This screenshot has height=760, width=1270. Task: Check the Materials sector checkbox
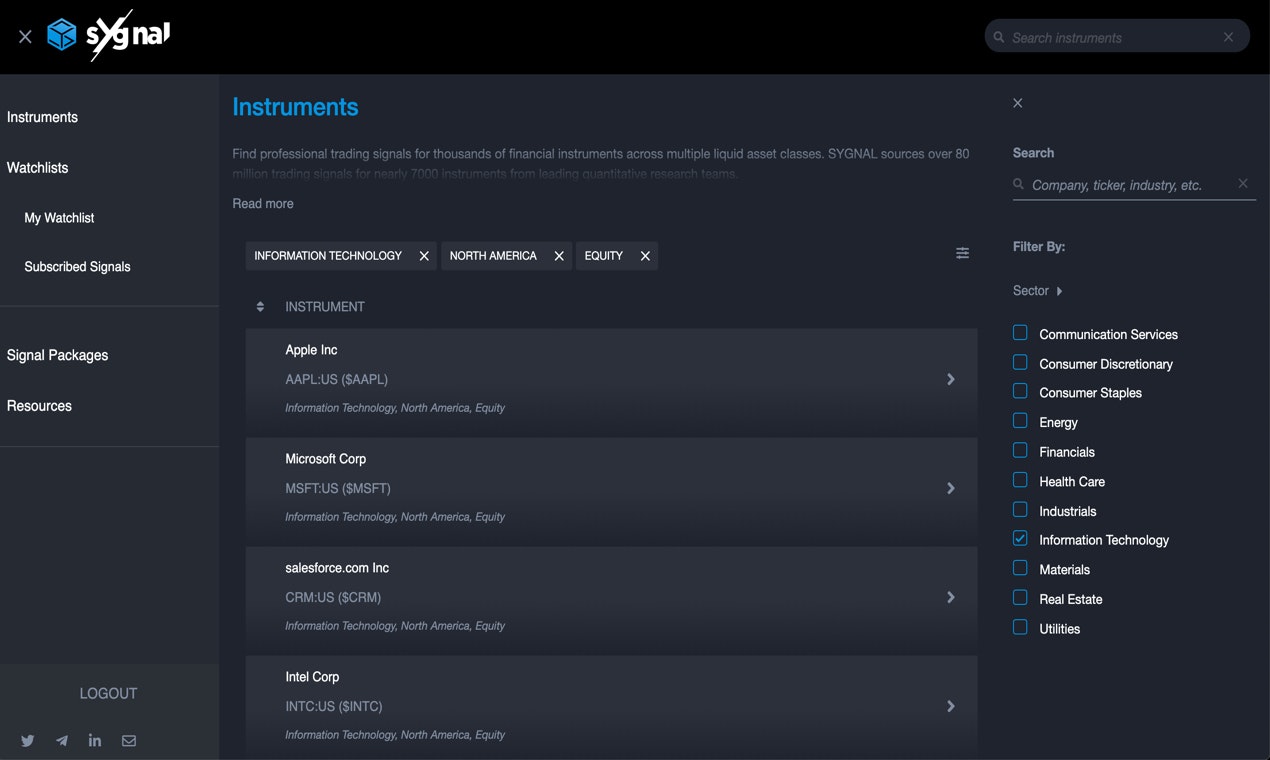[1020, 568]
